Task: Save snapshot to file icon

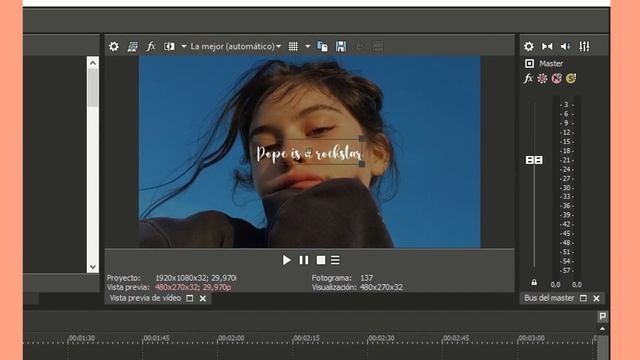Action: point(341,47)
